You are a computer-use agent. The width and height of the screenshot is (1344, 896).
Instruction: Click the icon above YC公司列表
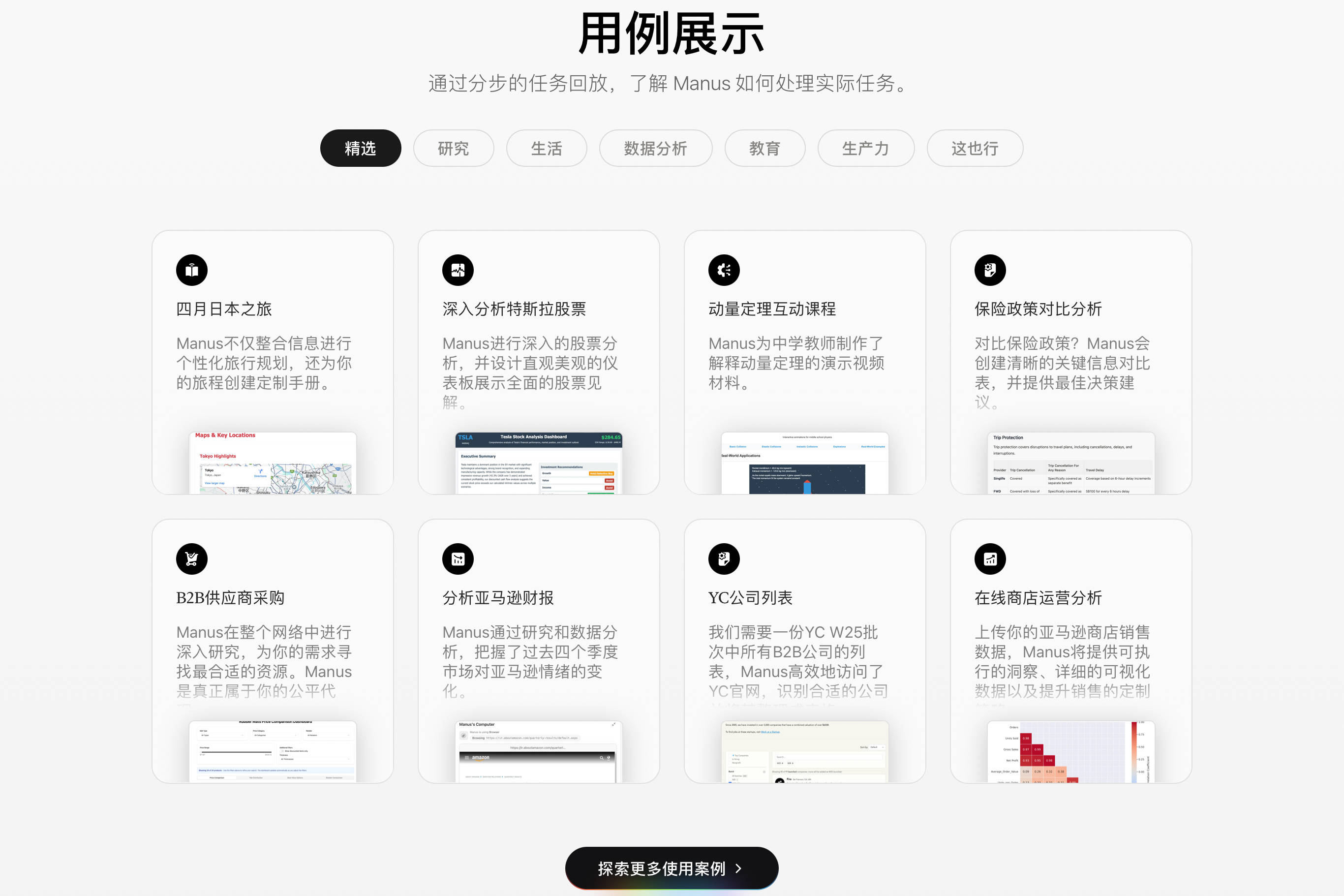tap(724, 559)
